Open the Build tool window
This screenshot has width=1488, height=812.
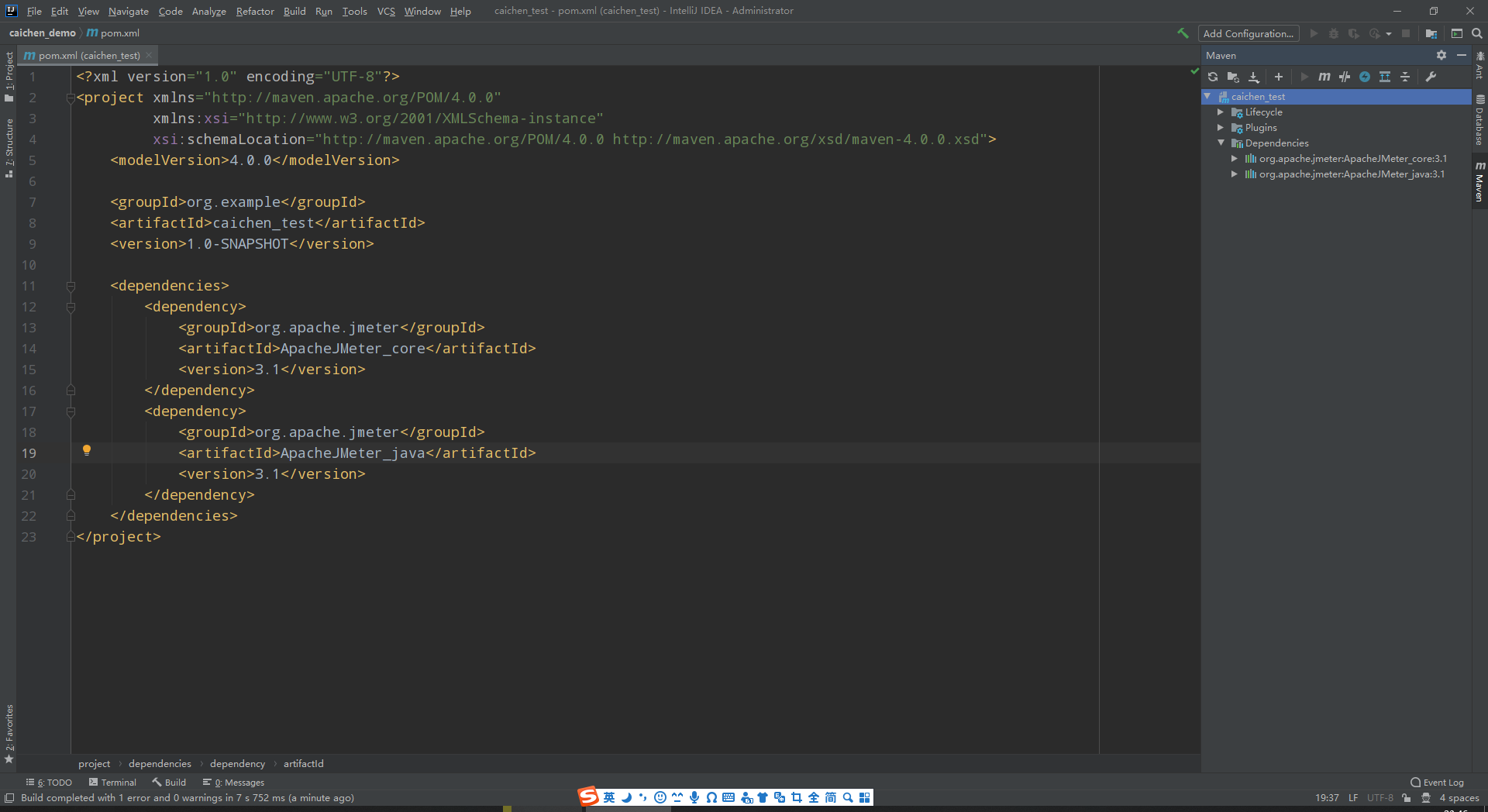pos(169,783)
